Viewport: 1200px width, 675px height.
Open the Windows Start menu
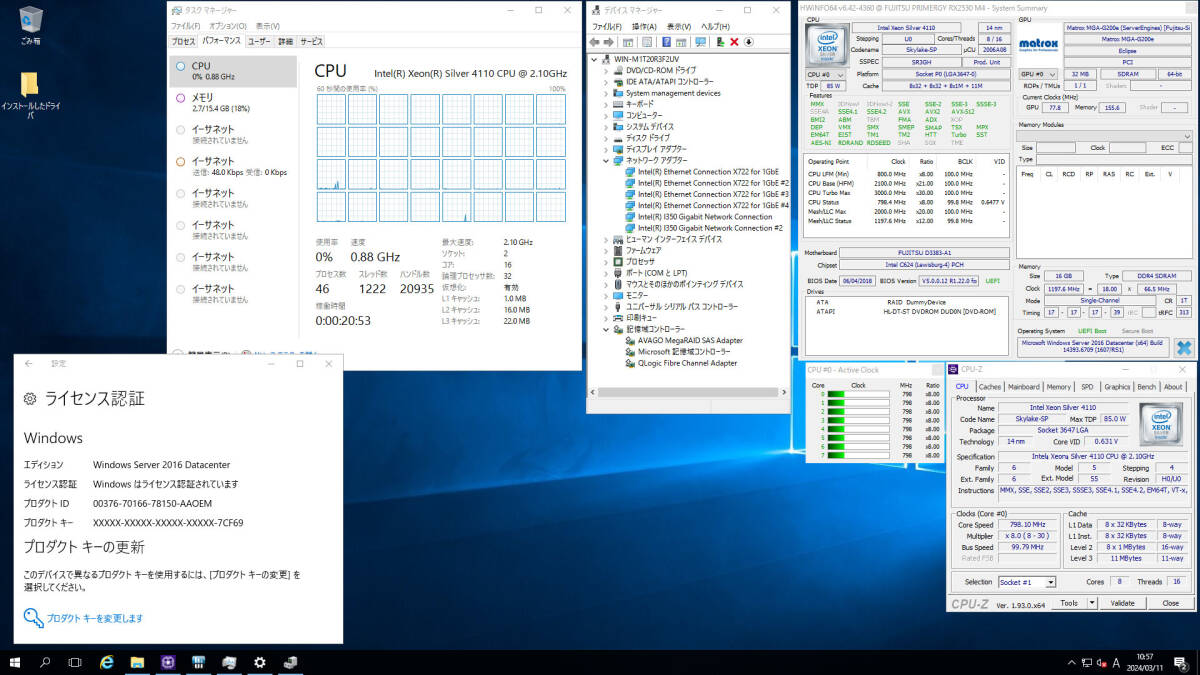click(15, 662)
